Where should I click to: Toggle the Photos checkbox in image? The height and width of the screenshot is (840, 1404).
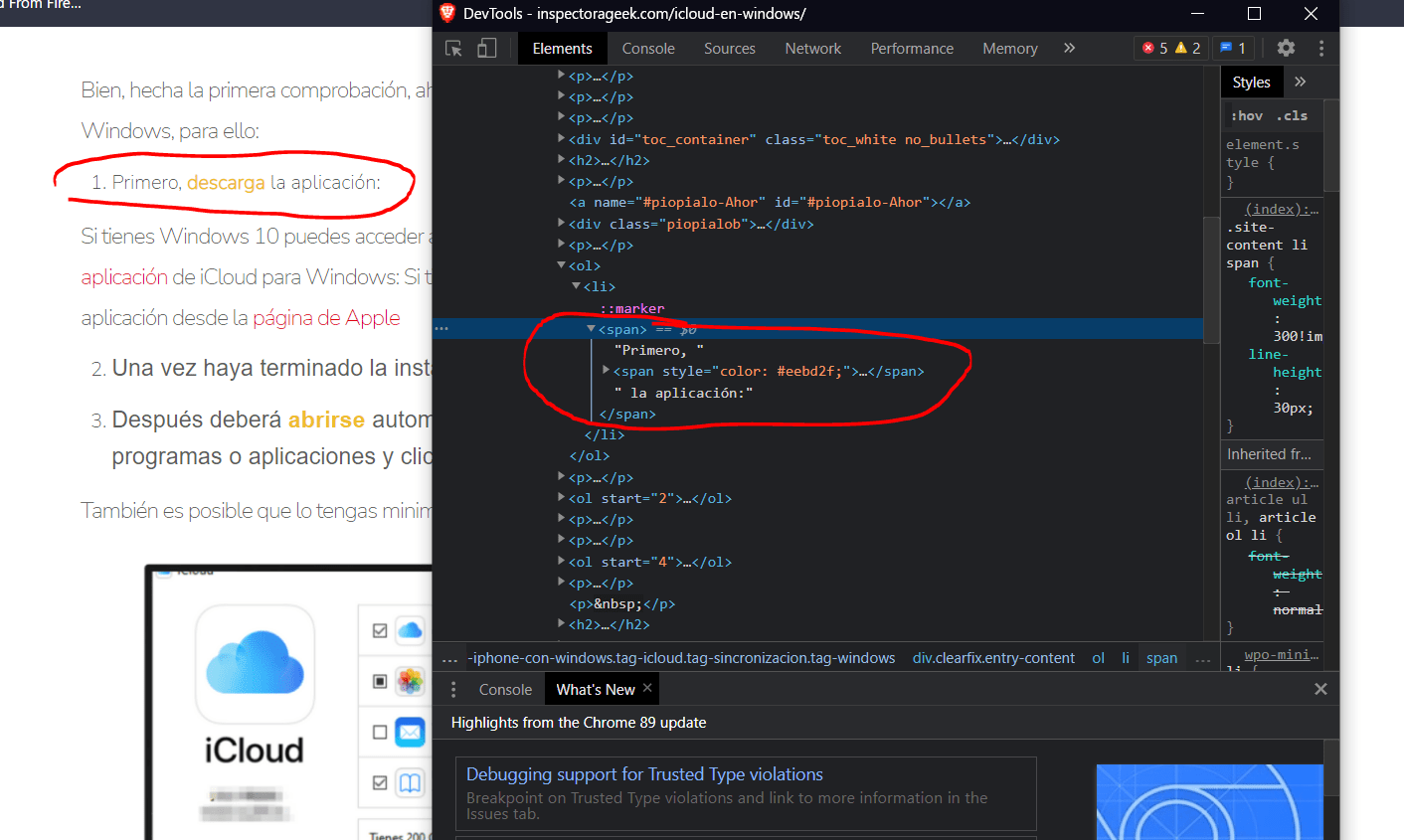pyautogui.click(x=380, y=681)
